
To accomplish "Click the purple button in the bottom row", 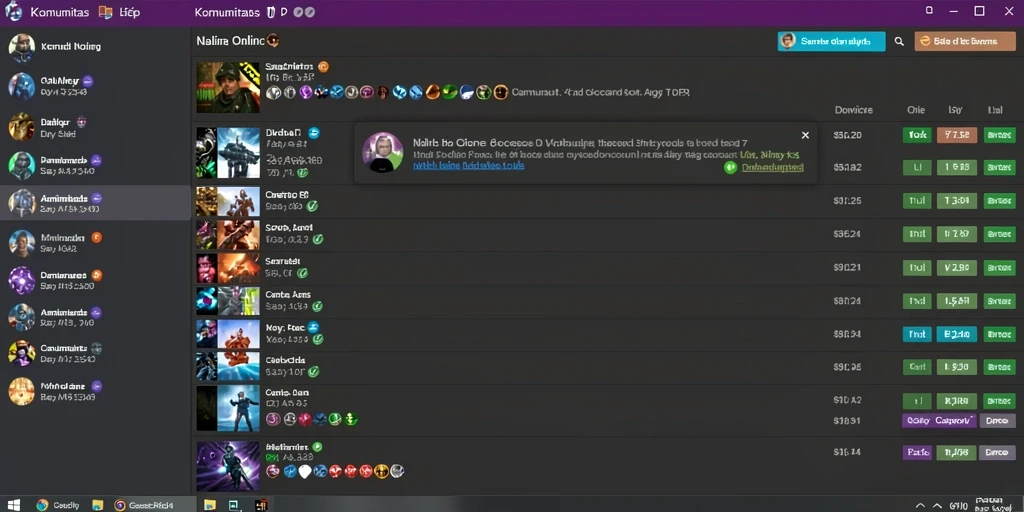I will pyautogui.click(x=917, y=452).
